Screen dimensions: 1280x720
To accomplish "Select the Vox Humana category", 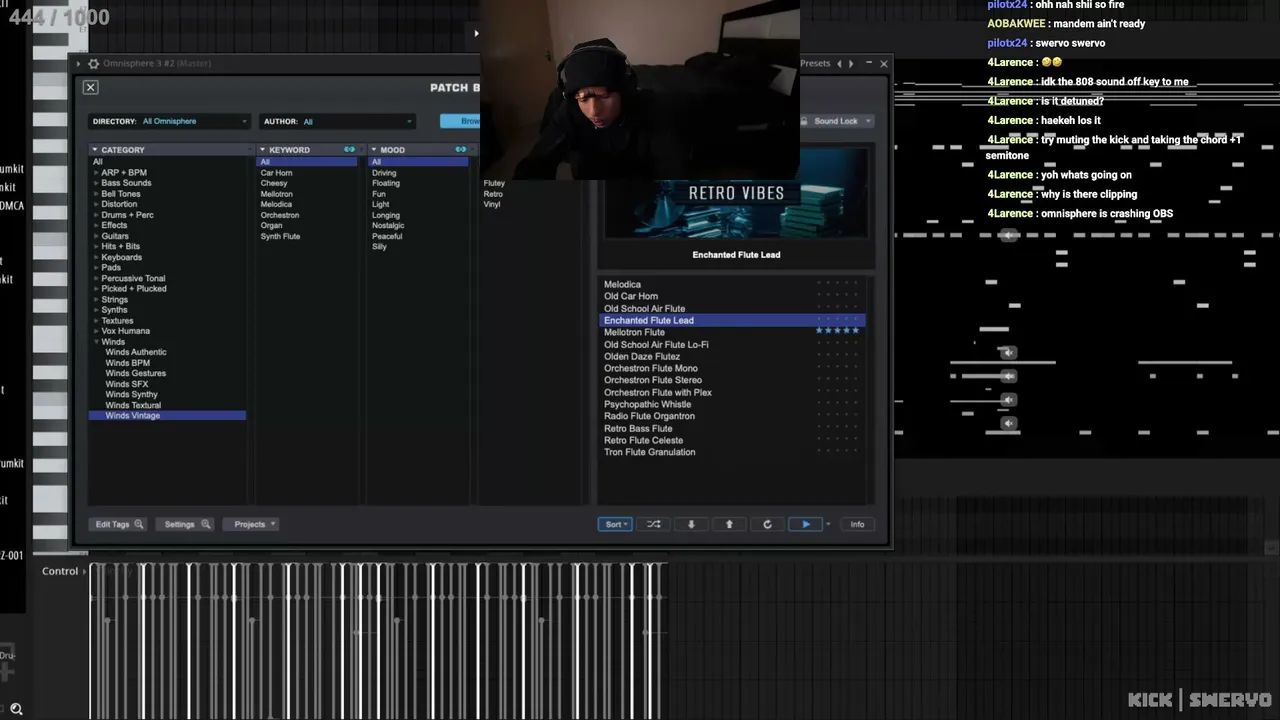I will [x=125, y=331].
